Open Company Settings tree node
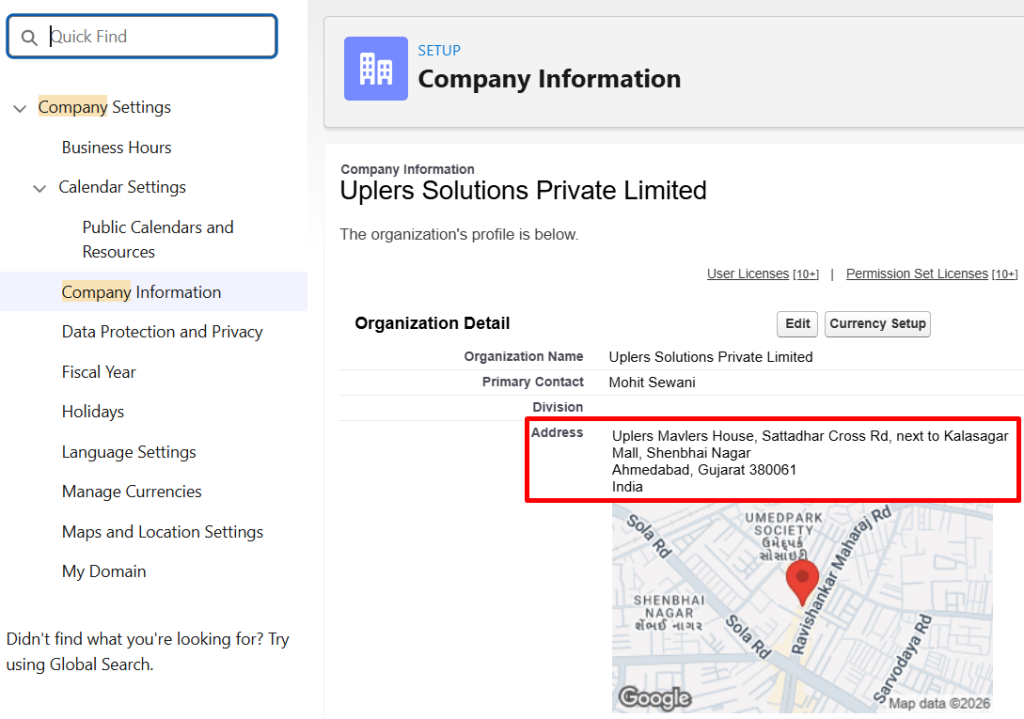 pos(104,107)
